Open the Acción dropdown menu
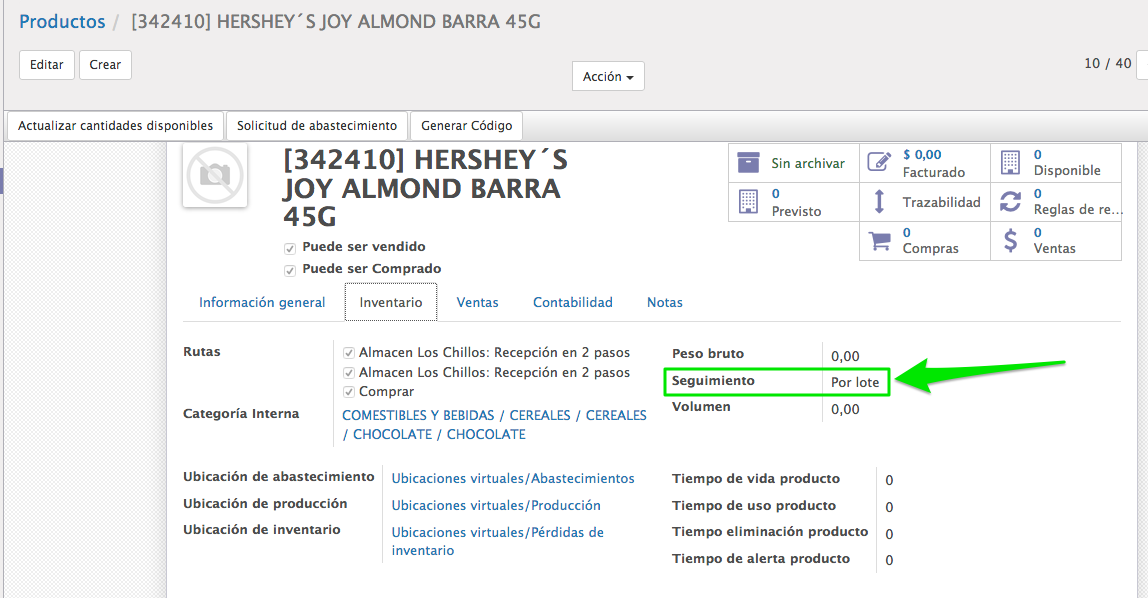Viewport: 1148px width, 598px height. 608,76
